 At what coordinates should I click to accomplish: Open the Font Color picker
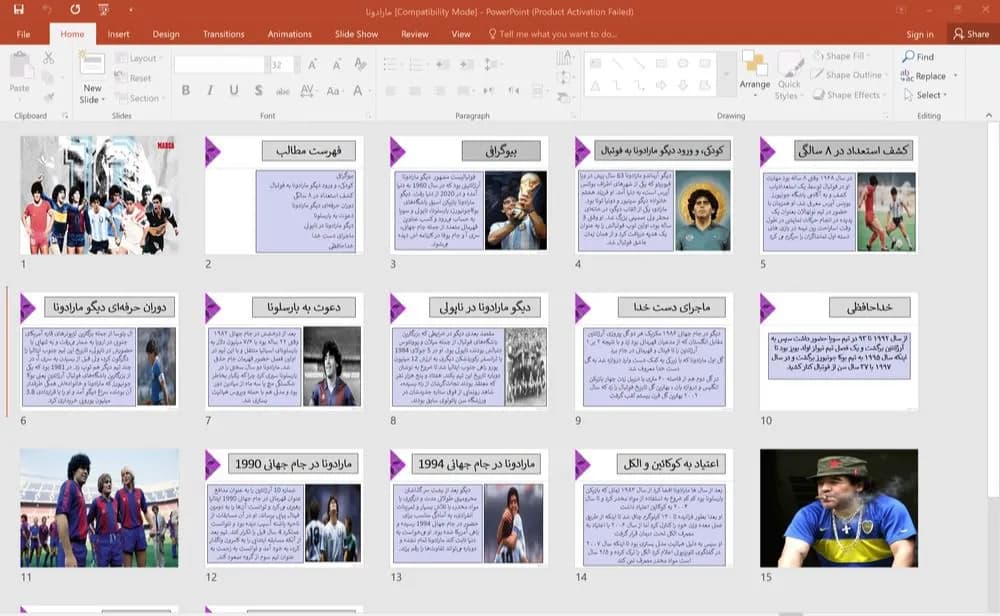point(358,91)
